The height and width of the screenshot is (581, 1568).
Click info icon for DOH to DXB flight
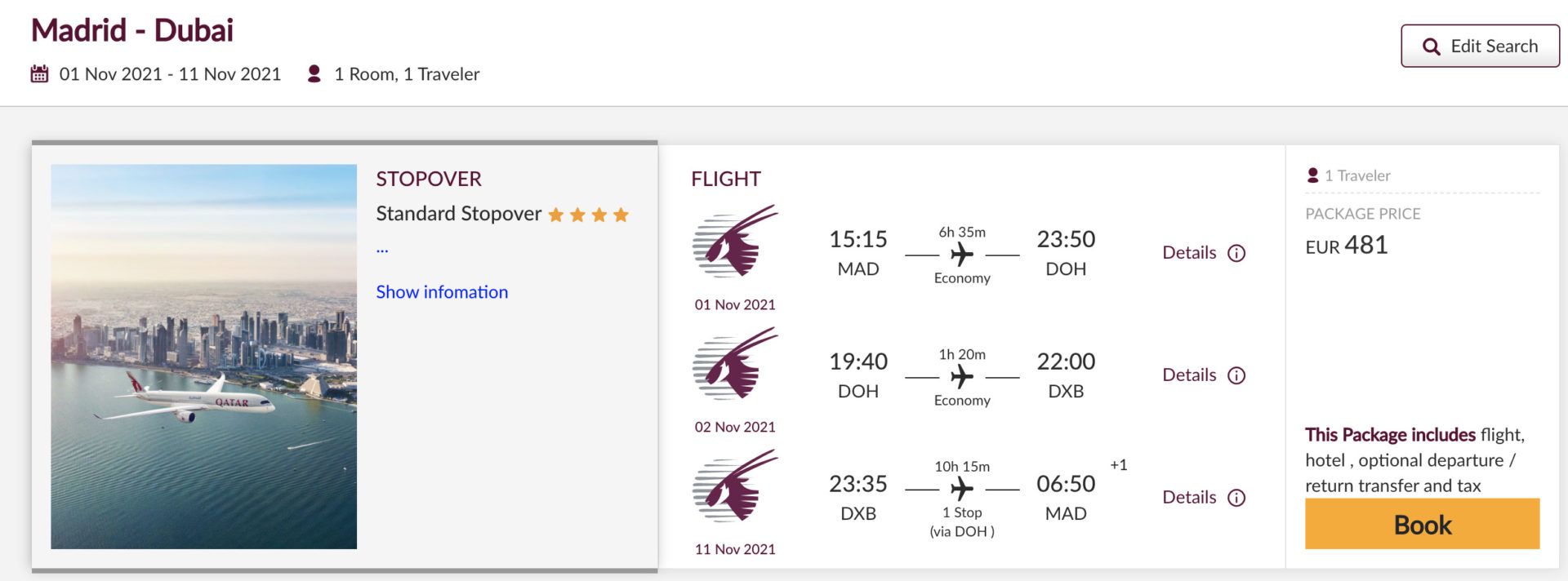pos(1236,375)
